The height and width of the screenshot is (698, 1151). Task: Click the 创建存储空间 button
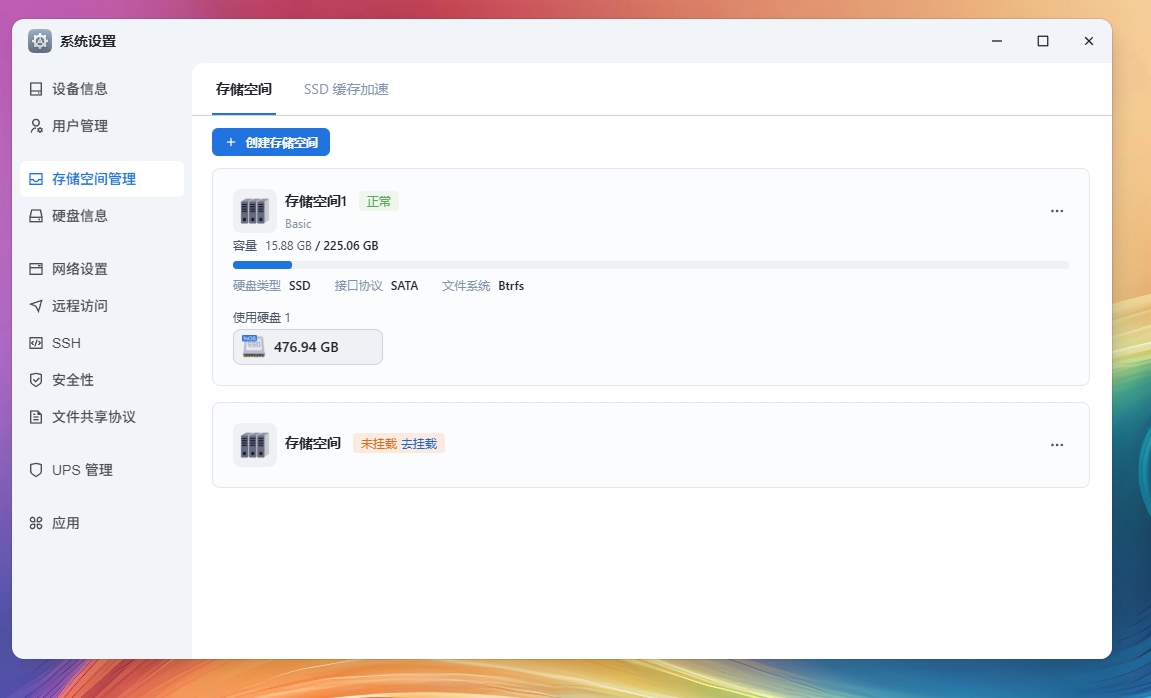click(x=271, y=142)
